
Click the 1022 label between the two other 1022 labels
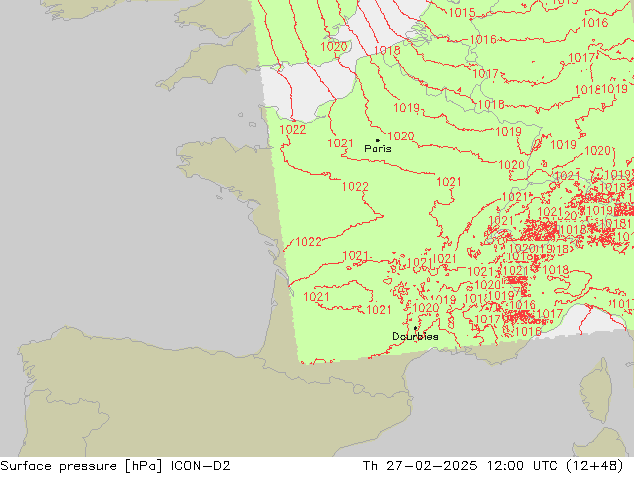click(355, 186)
